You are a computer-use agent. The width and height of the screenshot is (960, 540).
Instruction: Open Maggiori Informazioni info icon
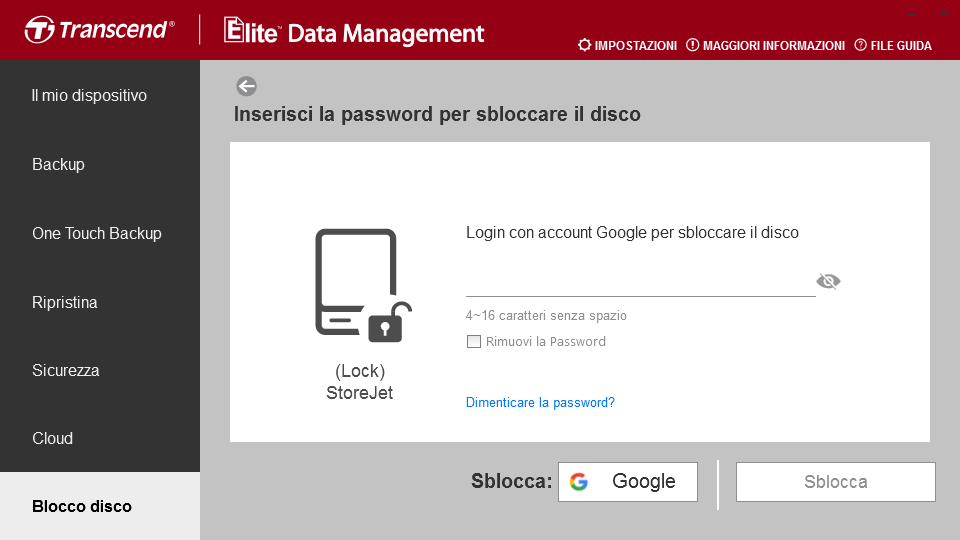[692, 45]
